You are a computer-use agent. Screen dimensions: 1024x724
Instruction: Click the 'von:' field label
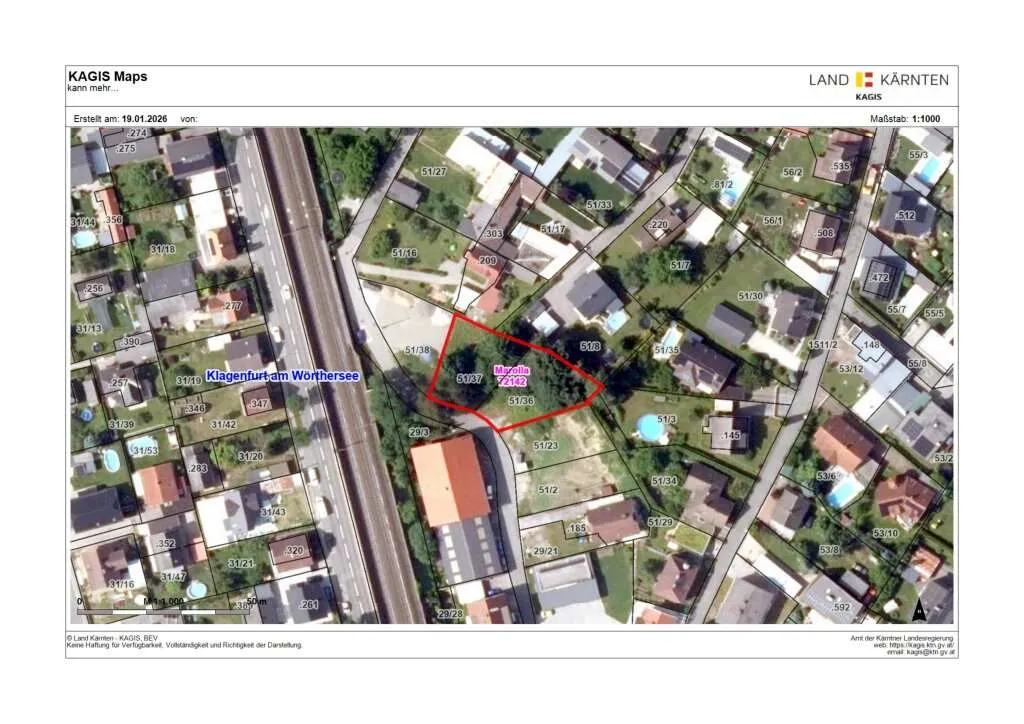(x=189, y=119)
